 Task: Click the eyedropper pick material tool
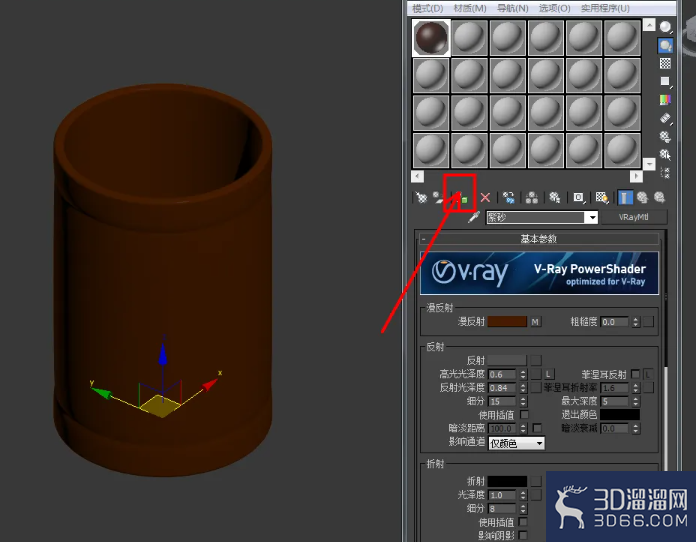click(x=474, y=218)
